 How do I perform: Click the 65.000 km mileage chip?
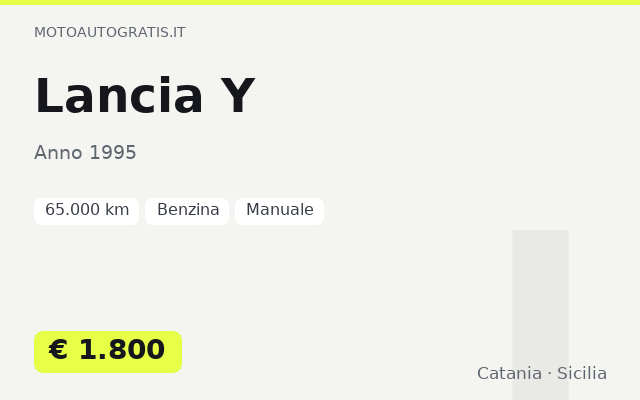(x=87, y=211)
